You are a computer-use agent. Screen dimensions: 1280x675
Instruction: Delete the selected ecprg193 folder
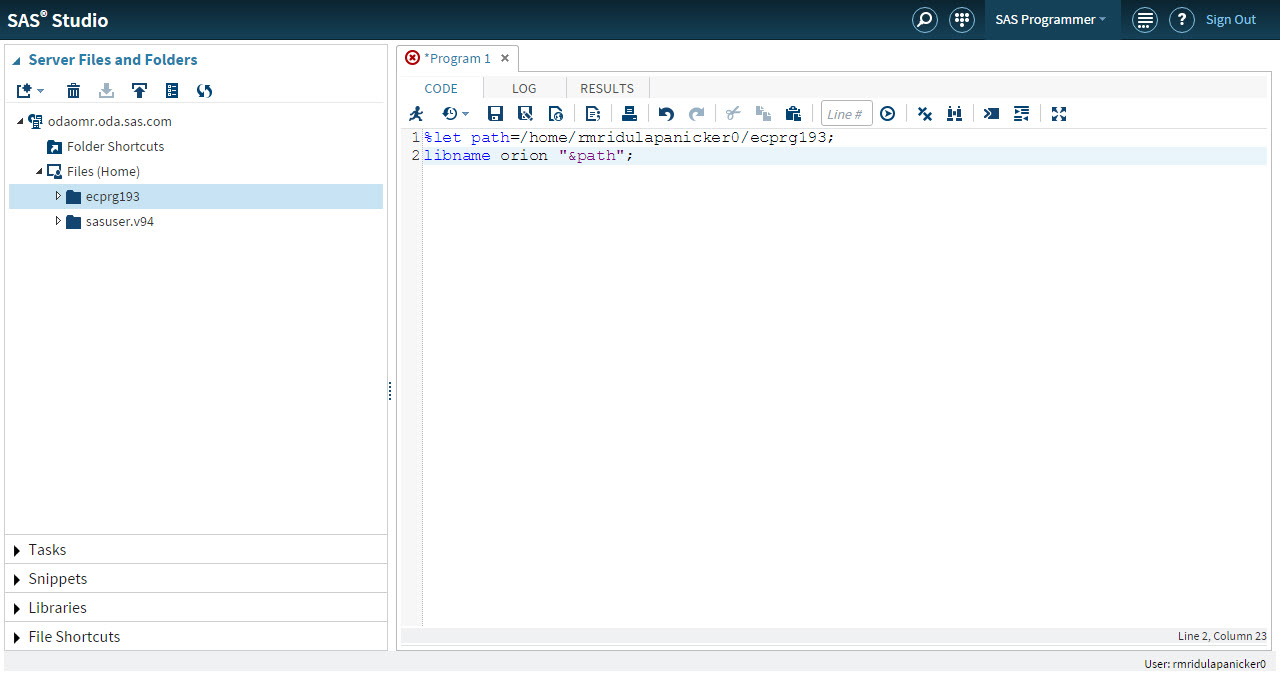73,91
